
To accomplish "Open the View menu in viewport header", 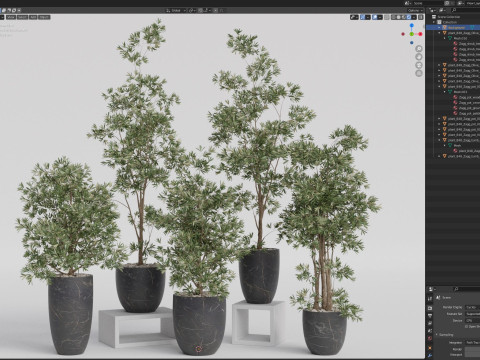I will [x=11, y=17].
